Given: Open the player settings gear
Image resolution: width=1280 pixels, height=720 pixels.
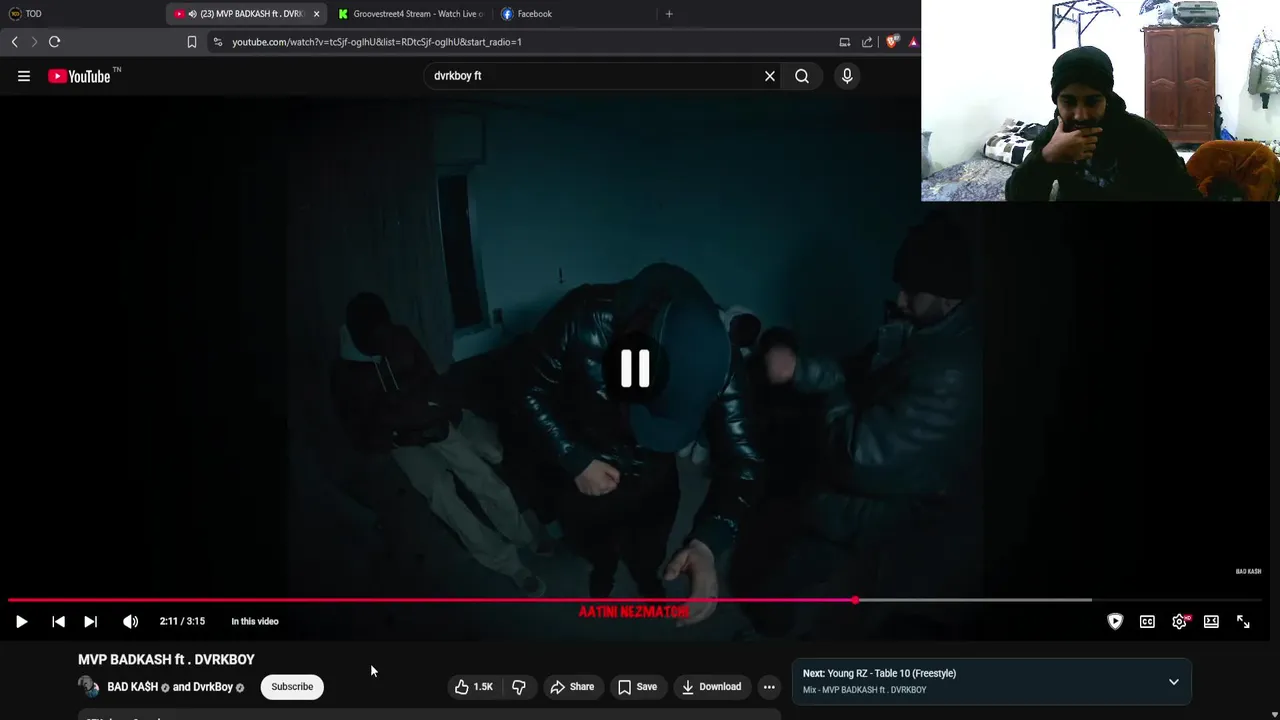Looking at the screenshot, I should pos(1180,621).
